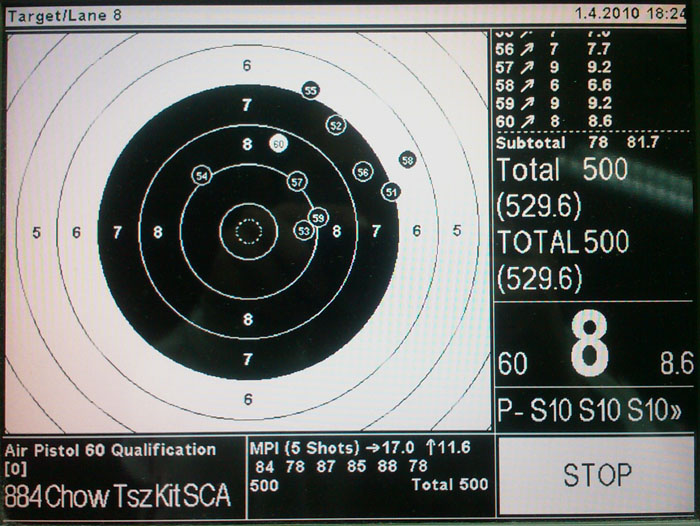
Task: Click the P- S10 S10 S10 series bar
Action: 589,409
